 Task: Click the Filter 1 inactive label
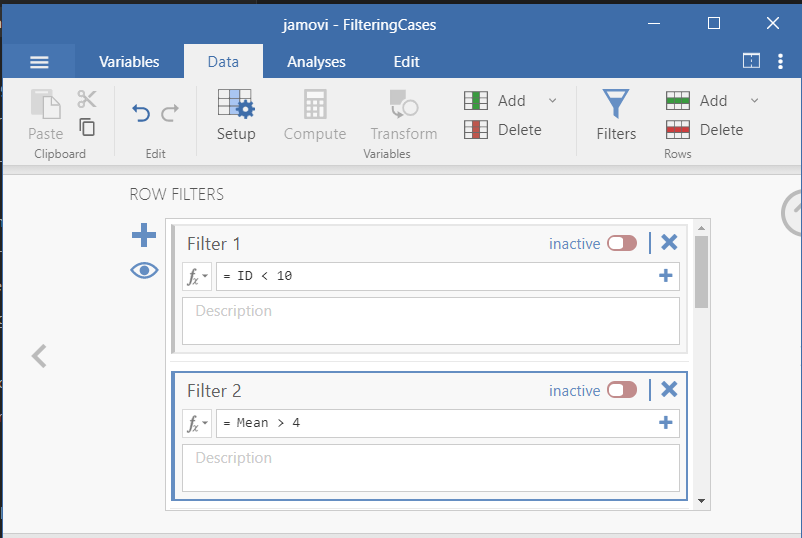[x=574, y=244]
